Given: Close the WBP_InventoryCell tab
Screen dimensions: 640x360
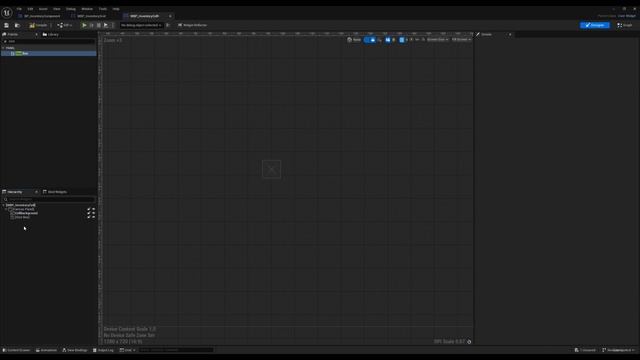Looking at the screenshot, I should (170, 16).
